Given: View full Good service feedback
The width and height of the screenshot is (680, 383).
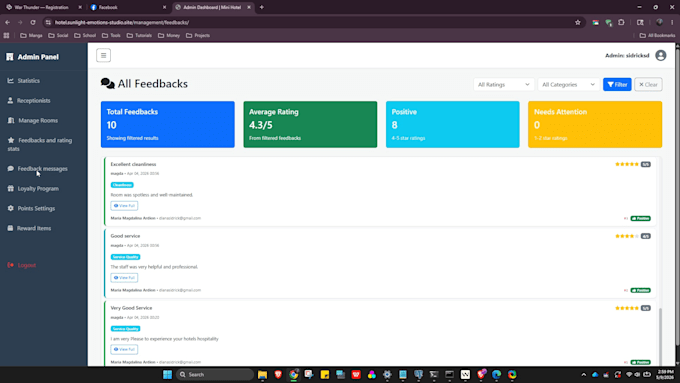Looking at the screenshot, I should click(124, 278).
